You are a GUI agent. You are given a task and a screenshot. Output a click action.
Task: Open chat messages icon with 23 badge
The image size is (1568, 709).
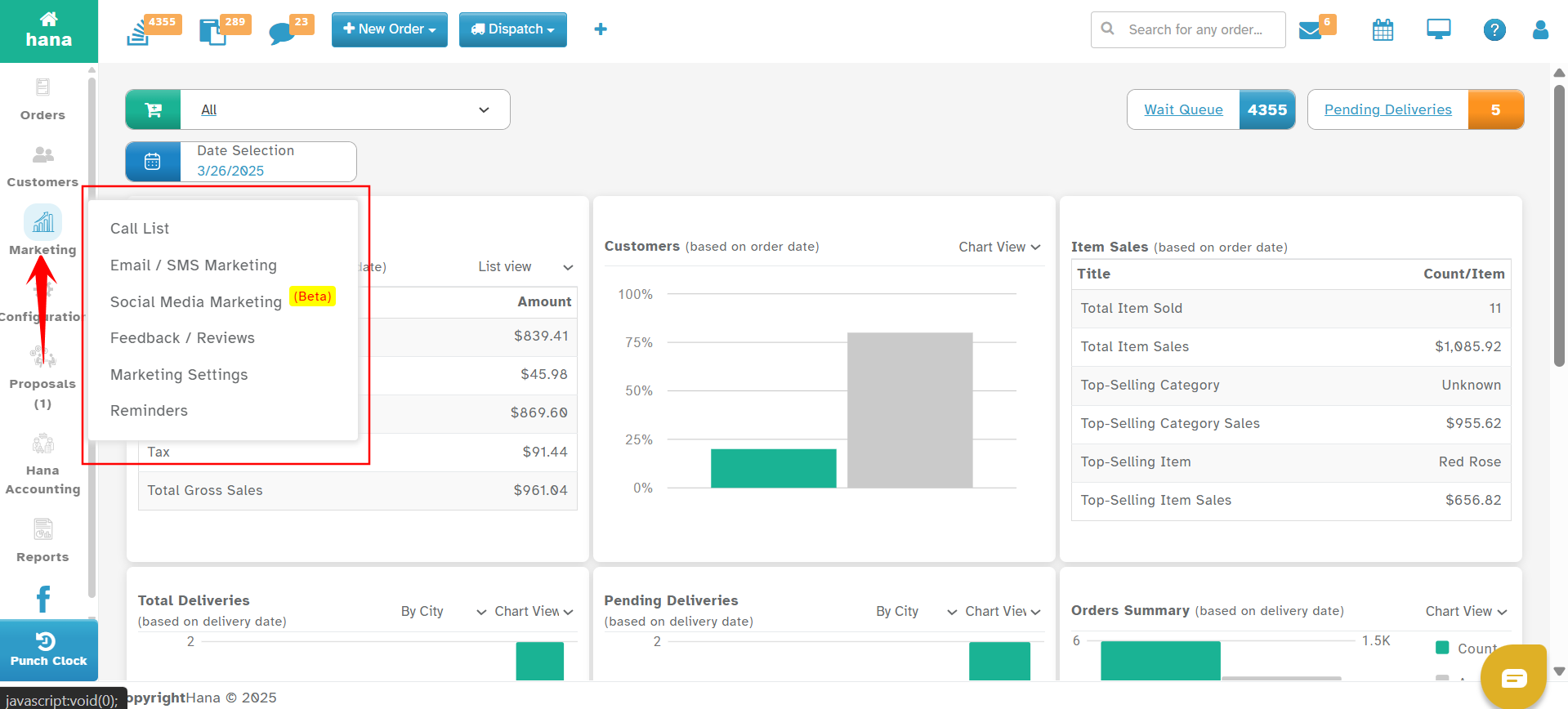[281, 33]
